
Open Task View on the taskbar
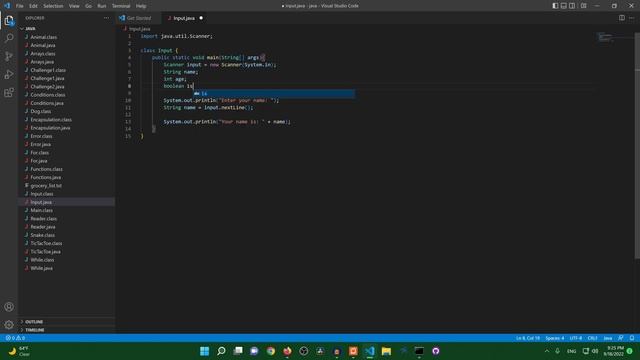(238, 351)
